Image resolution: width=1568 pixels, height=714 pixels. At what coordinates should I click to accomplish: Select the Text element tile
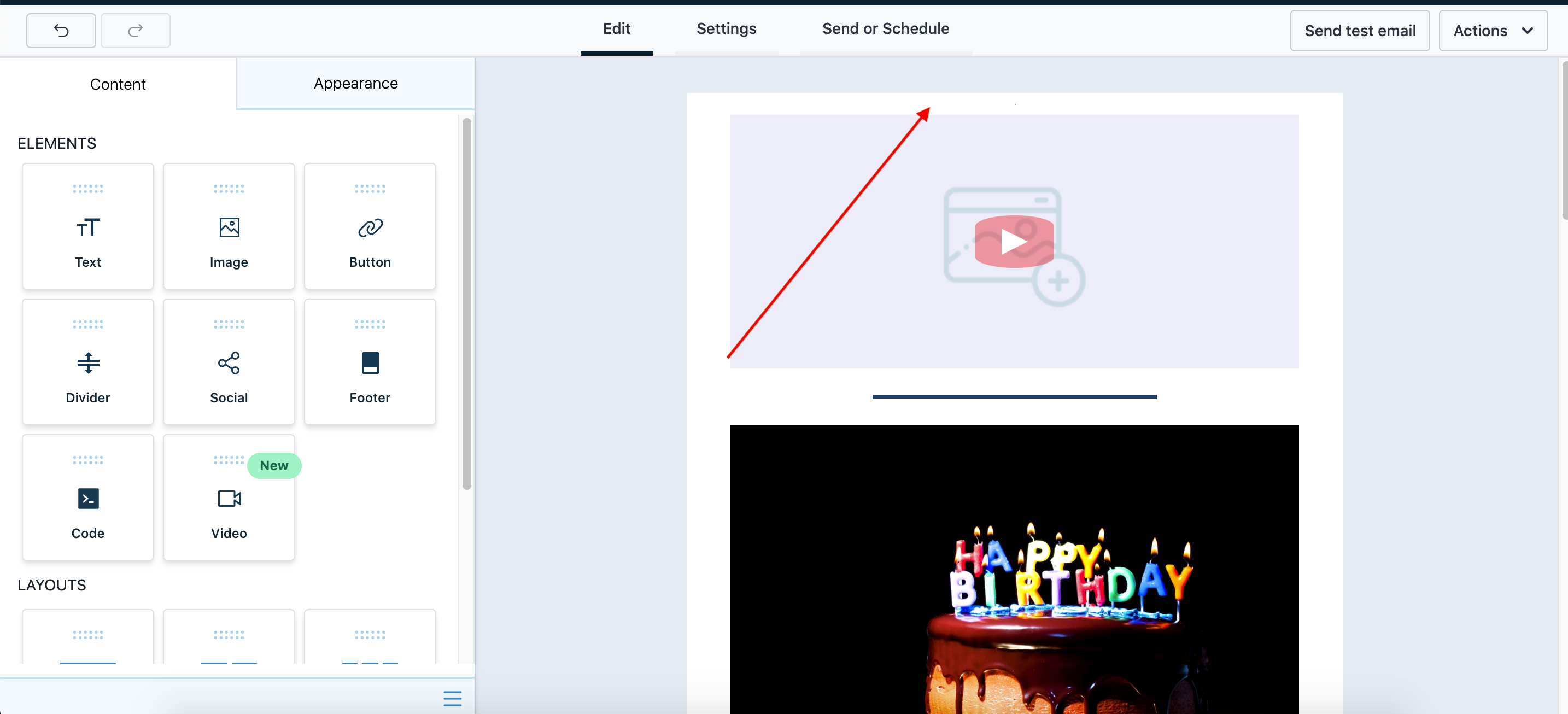87,226
